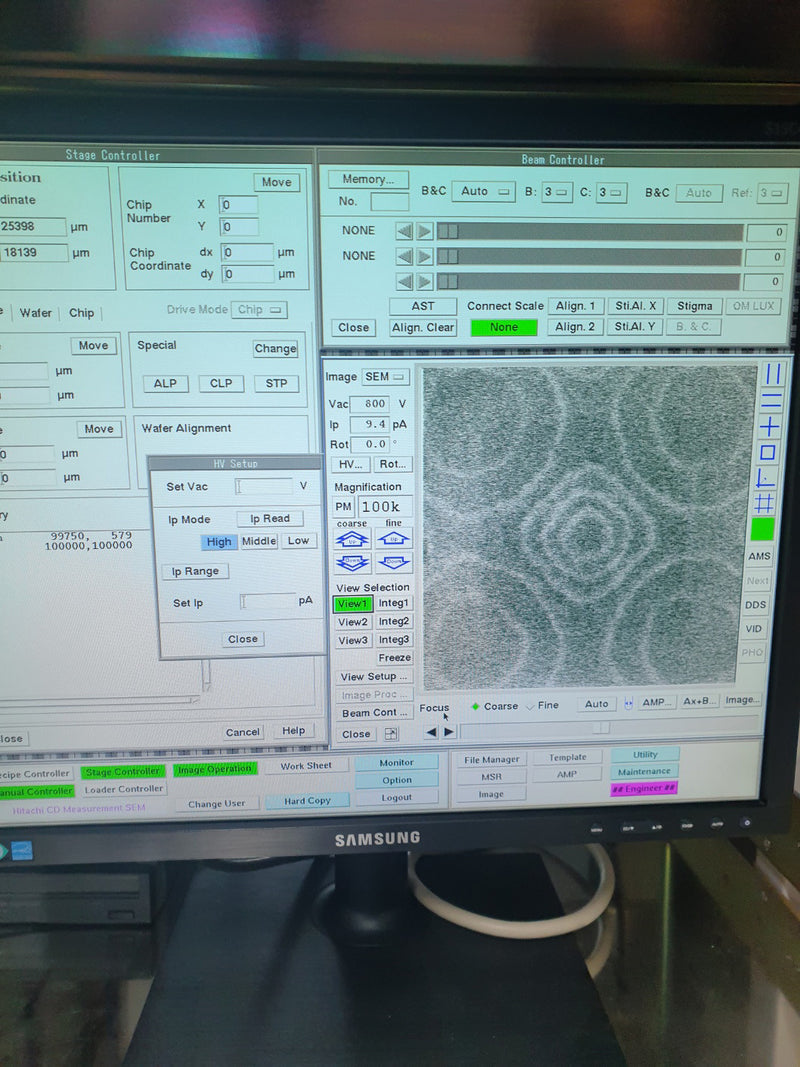
Task: Select the grid overlay icon
Action: click(x=763, y=501)
